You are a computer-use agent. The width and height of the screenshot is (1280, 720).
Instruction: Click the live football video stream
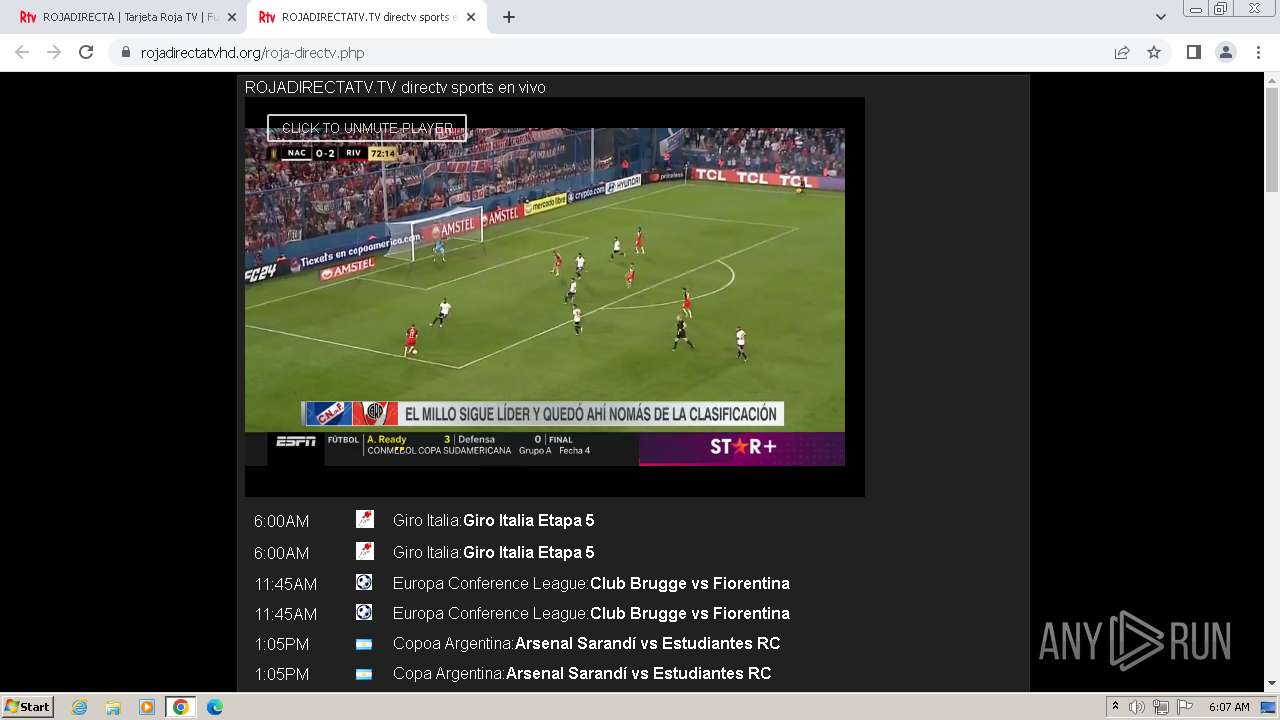tap(545, 297)
